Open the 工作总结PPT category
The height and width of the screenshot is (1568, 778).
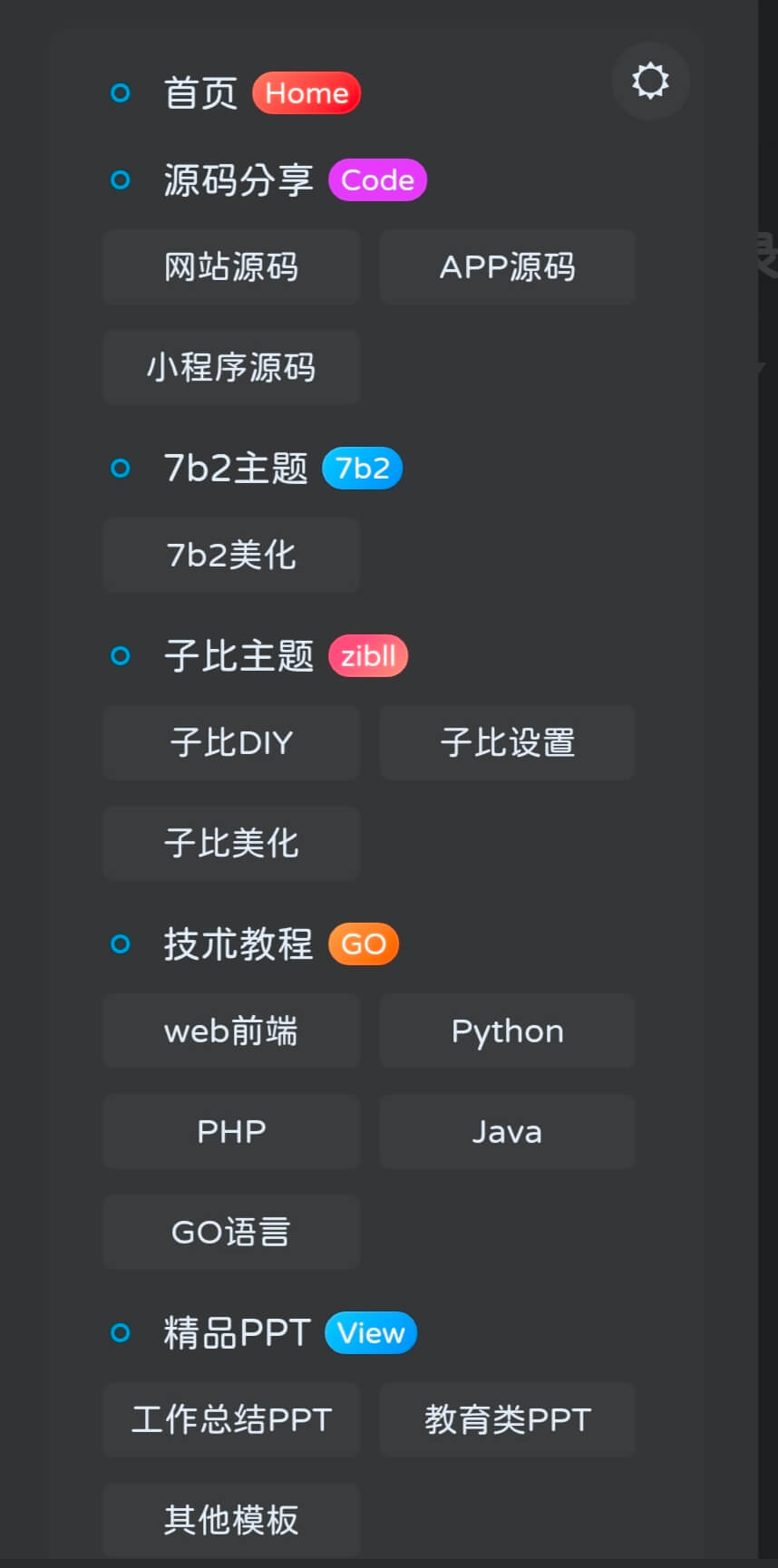pos(231,1419)
